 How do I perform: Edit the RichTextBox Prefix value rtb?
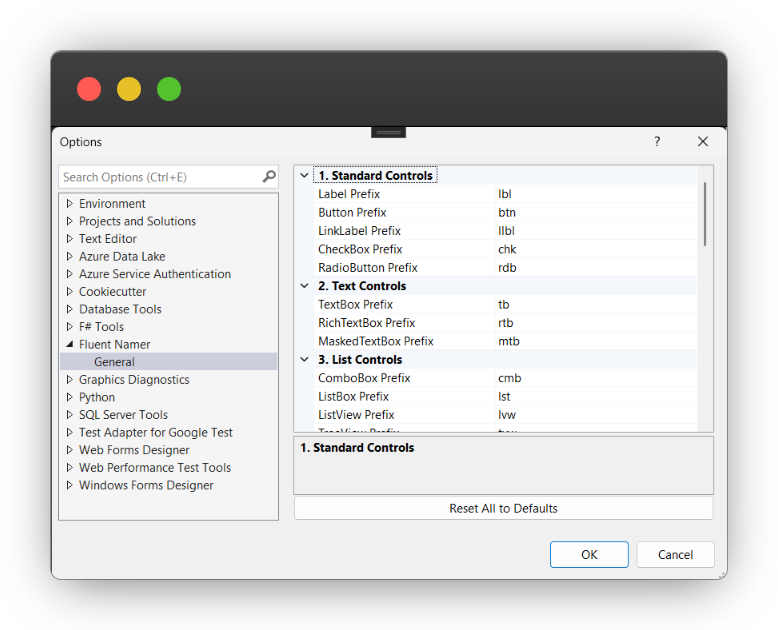(x=506, y=322)
